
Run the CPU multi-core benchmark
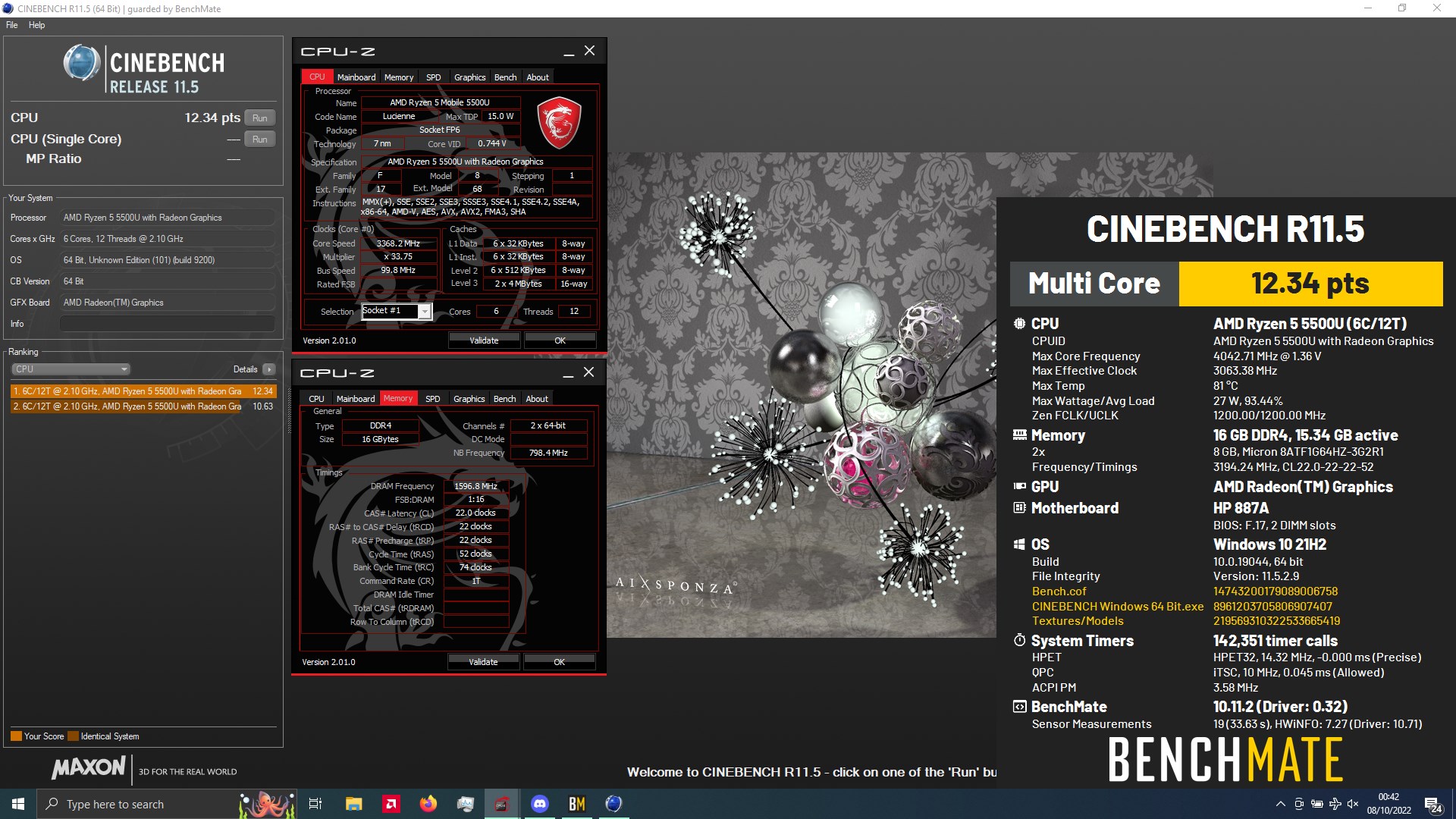click(259, 118)
